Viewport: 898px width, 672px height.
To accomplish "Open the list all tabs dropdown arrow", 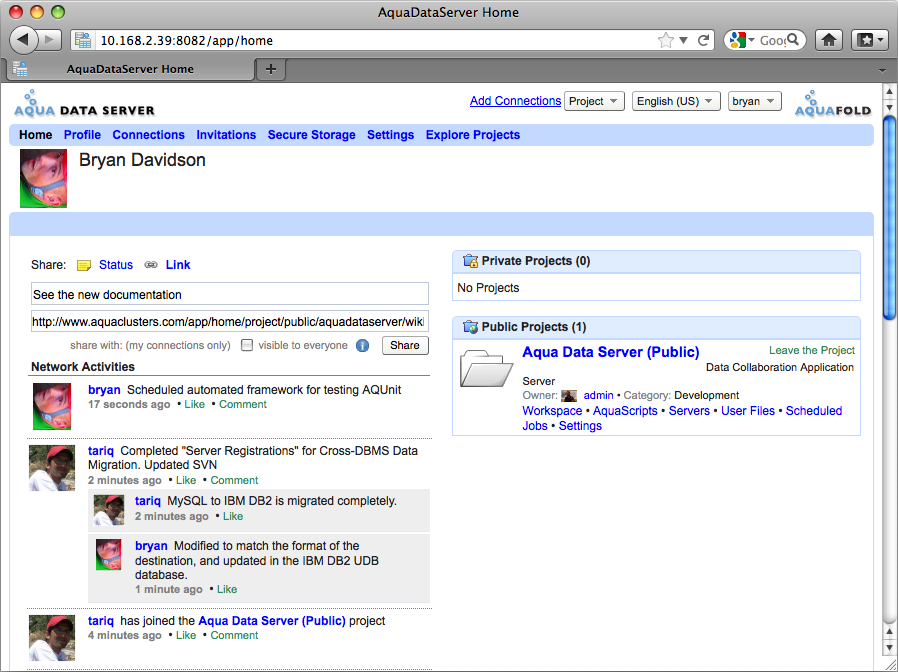I will 883,70.
